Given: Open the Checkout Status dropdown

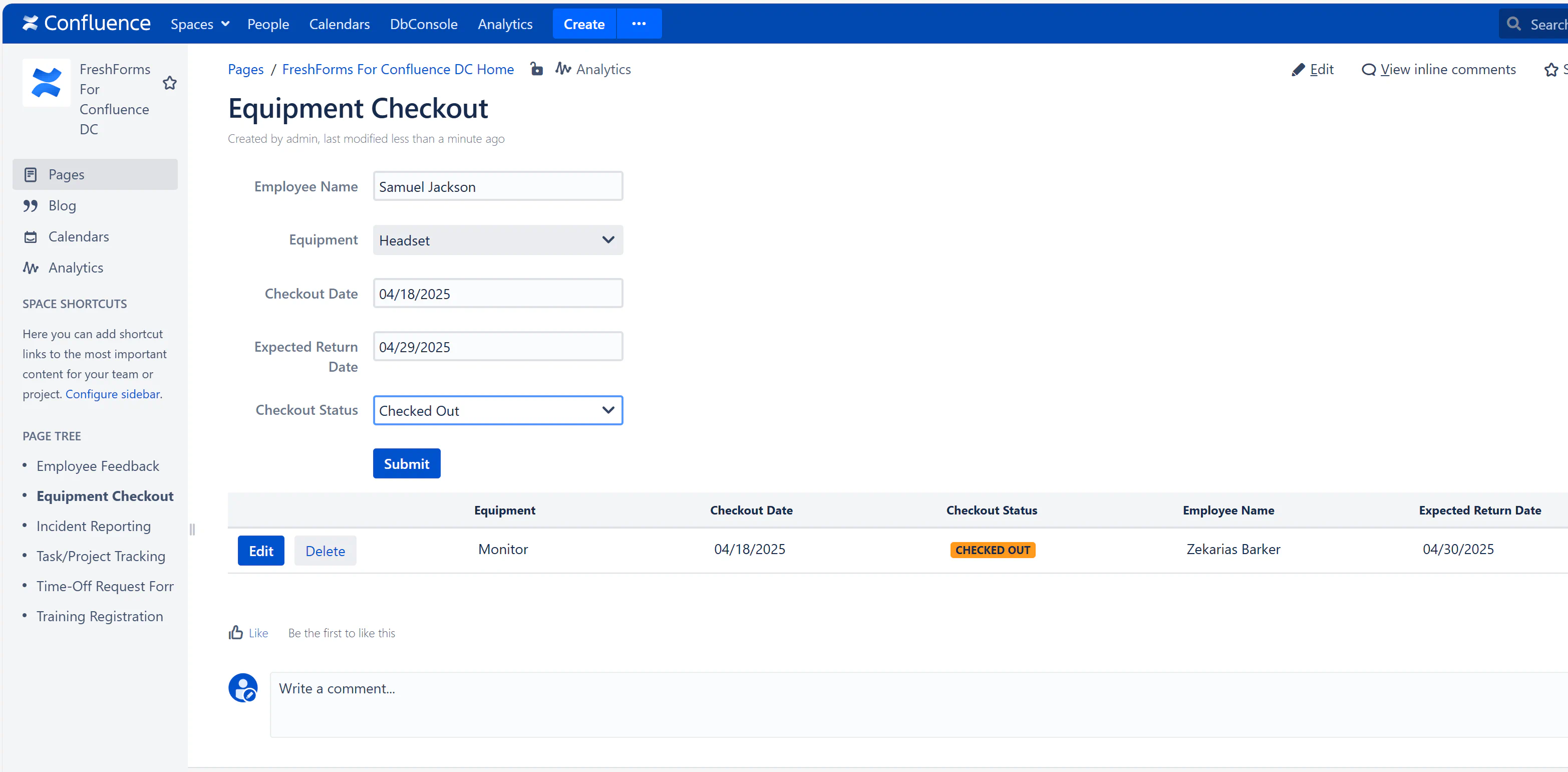Looking at the screenshot, I should click(497, 410).
